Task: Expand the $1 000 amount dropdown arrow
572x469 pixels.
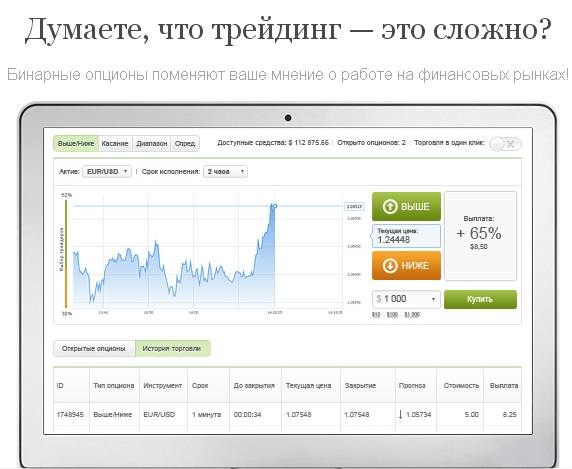Action: [433, 299]
